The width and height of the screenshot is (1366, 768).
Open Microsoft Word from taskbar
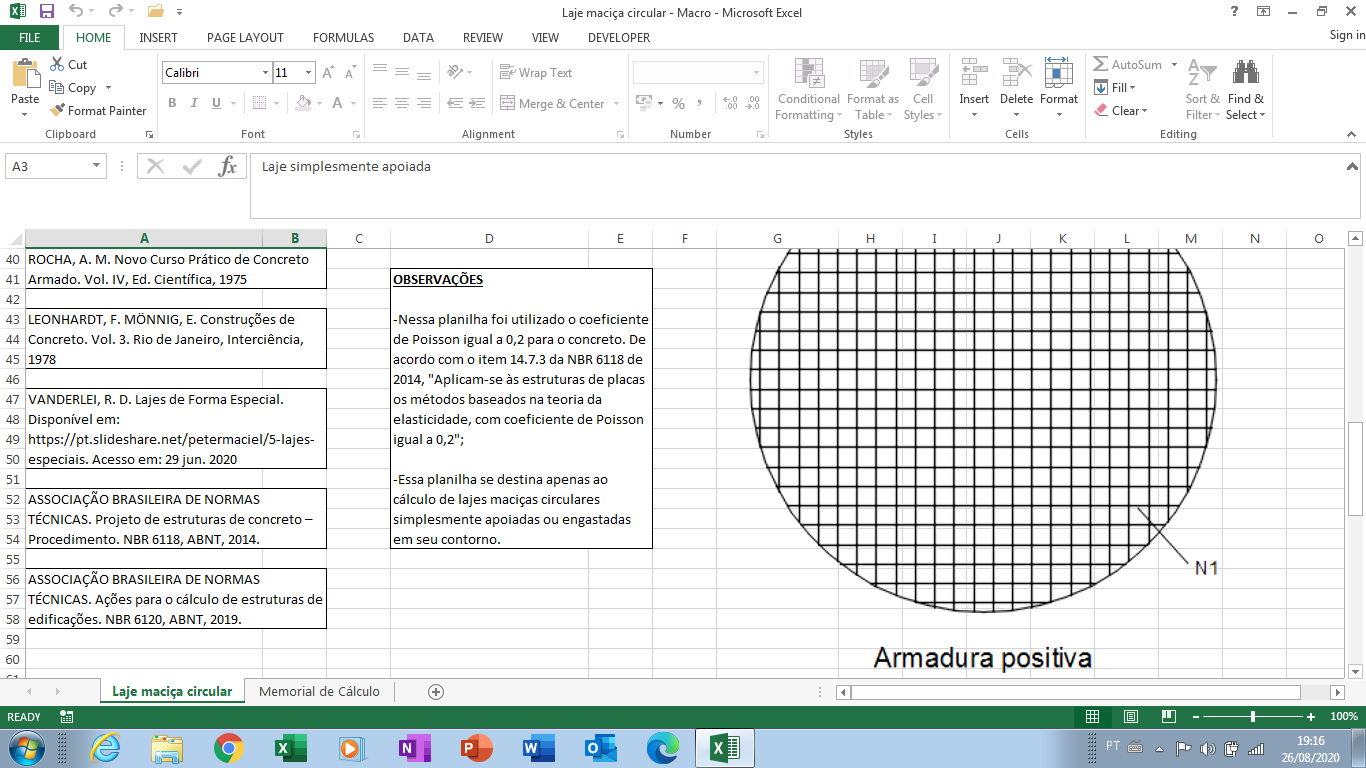coord(538,747)
